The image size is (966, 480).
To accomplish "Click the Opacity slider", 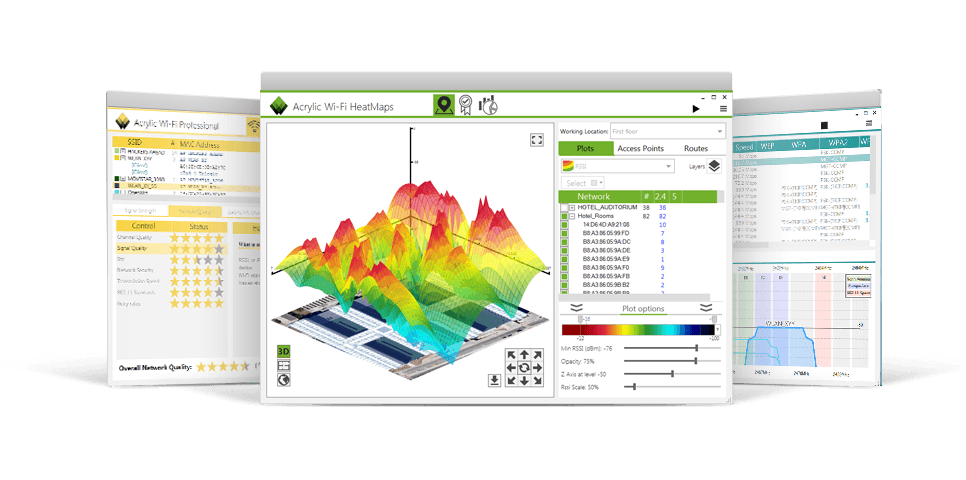I will pyautogui.click(x=672, y=361).
